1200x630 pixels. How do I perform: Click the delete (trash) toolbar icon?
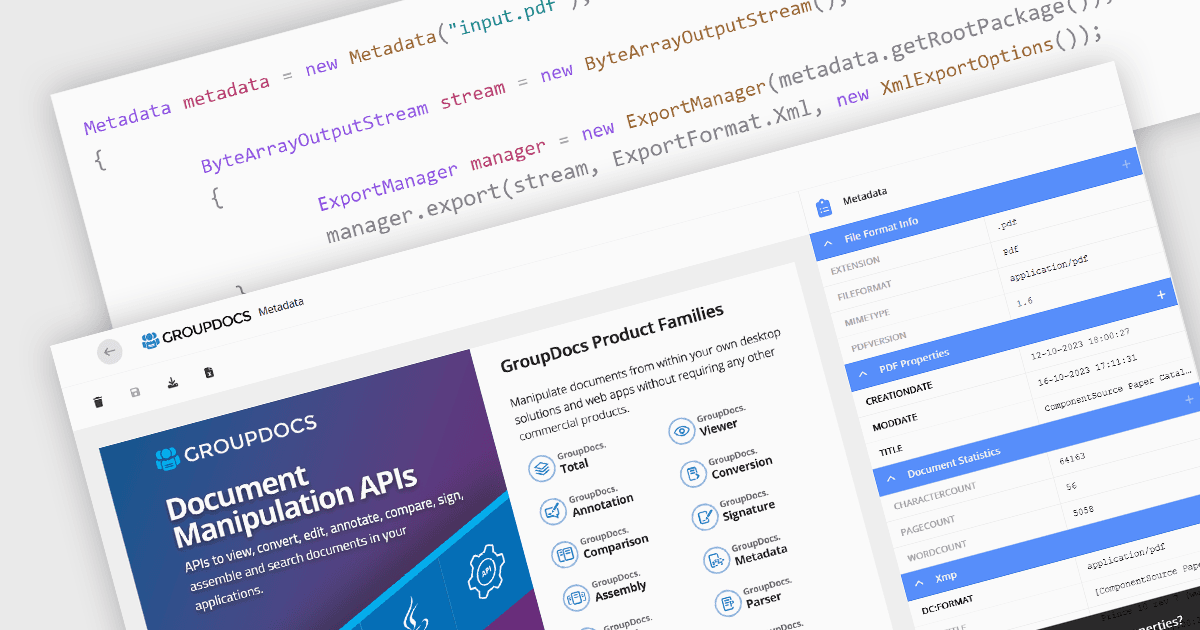point(98,402)
